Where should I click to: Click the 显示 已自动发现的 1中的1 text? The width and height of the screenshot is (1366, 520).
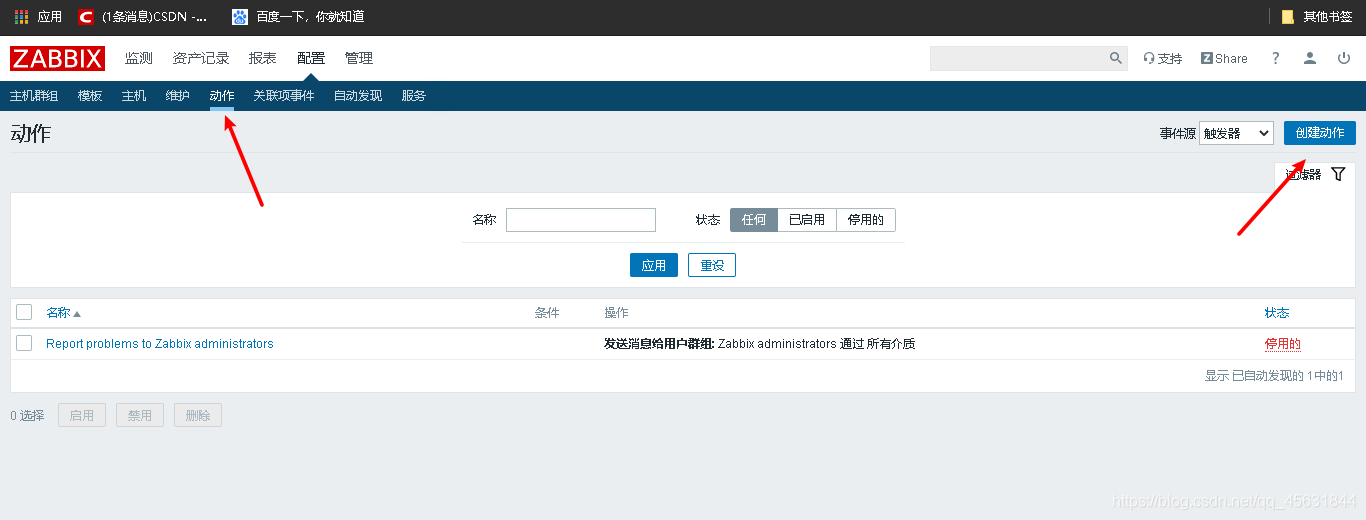tap(1274, 376)
